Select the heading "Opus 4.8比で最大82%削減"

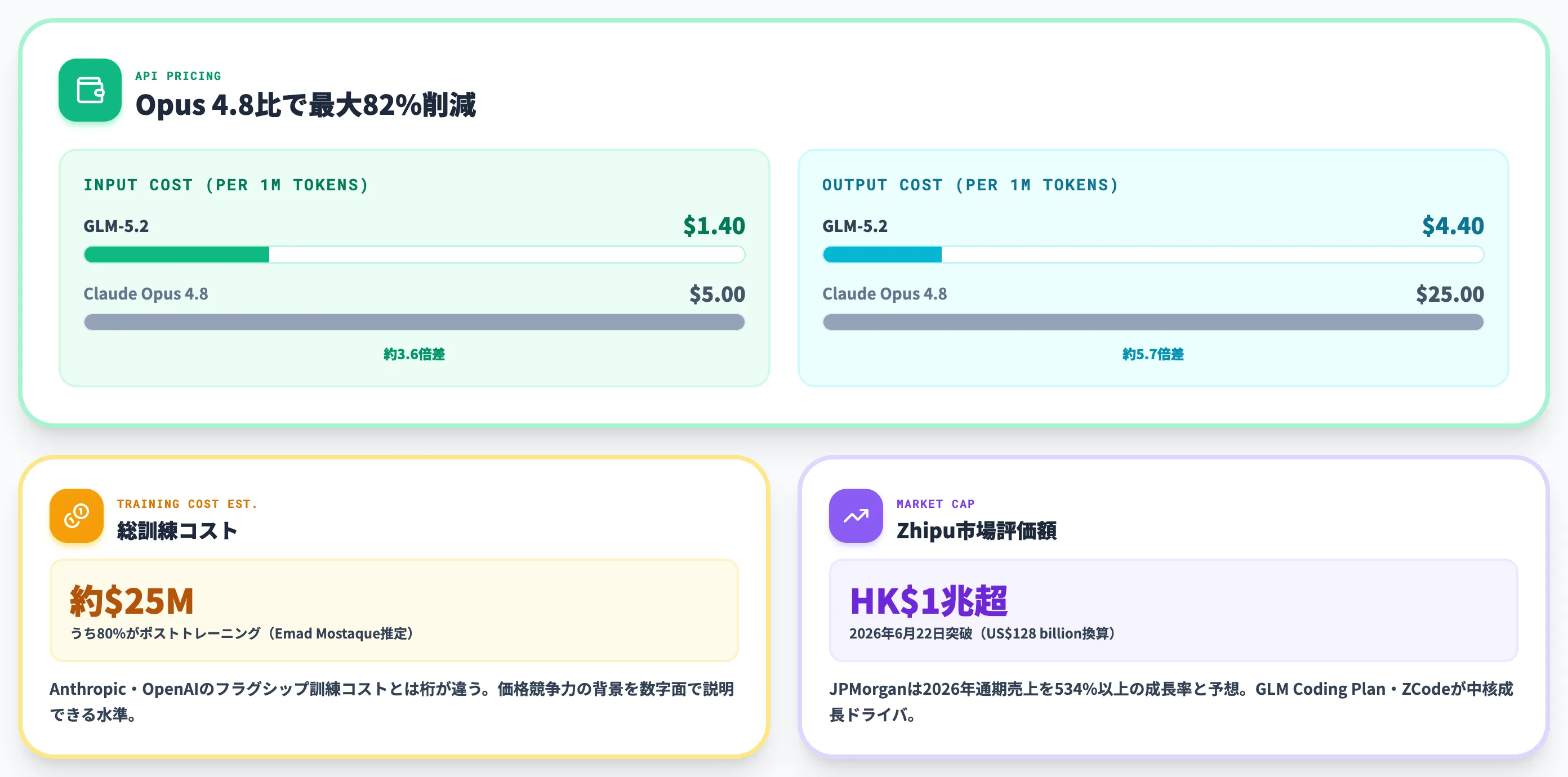click(x=306, y=105)
